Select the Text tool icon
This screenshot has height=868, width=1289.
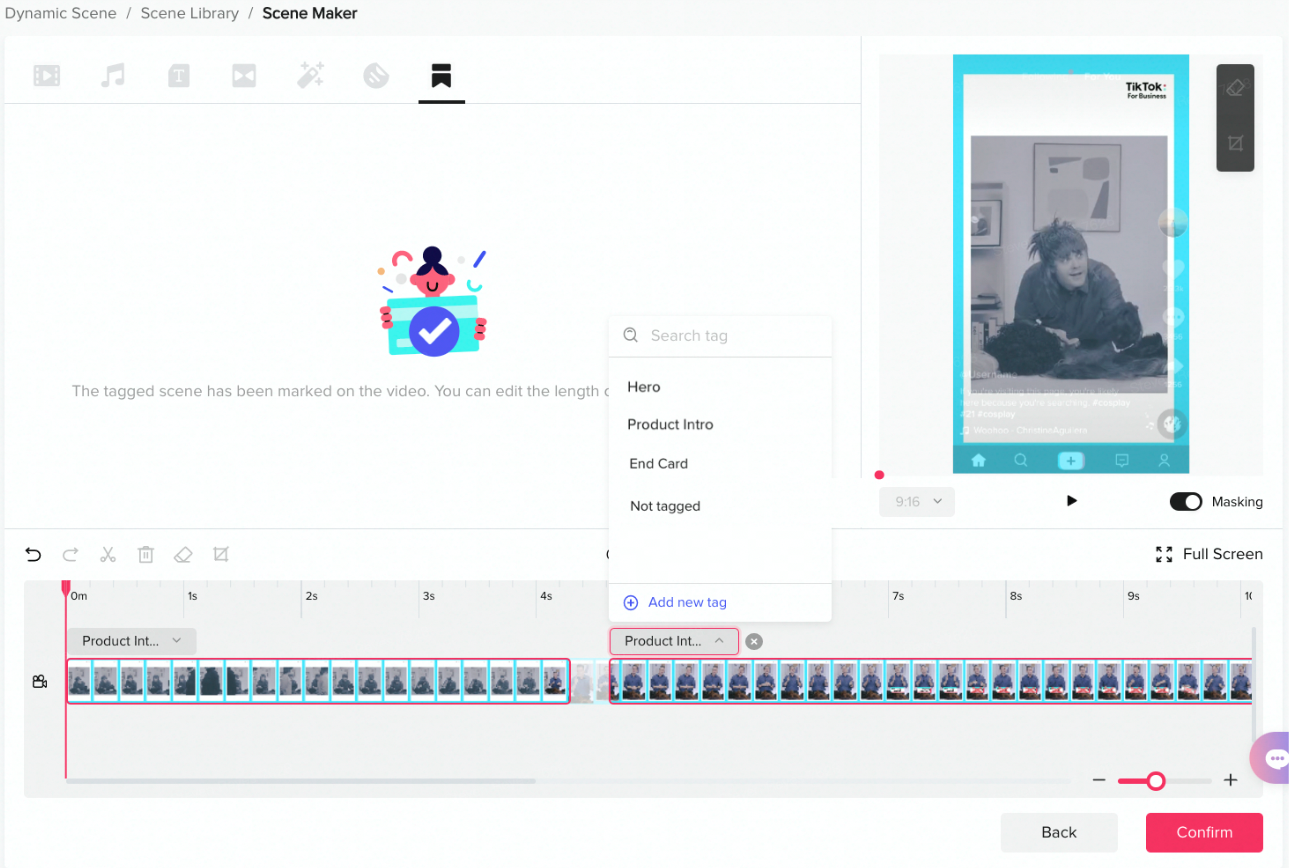pyautogui.click(x=178, y=75)
